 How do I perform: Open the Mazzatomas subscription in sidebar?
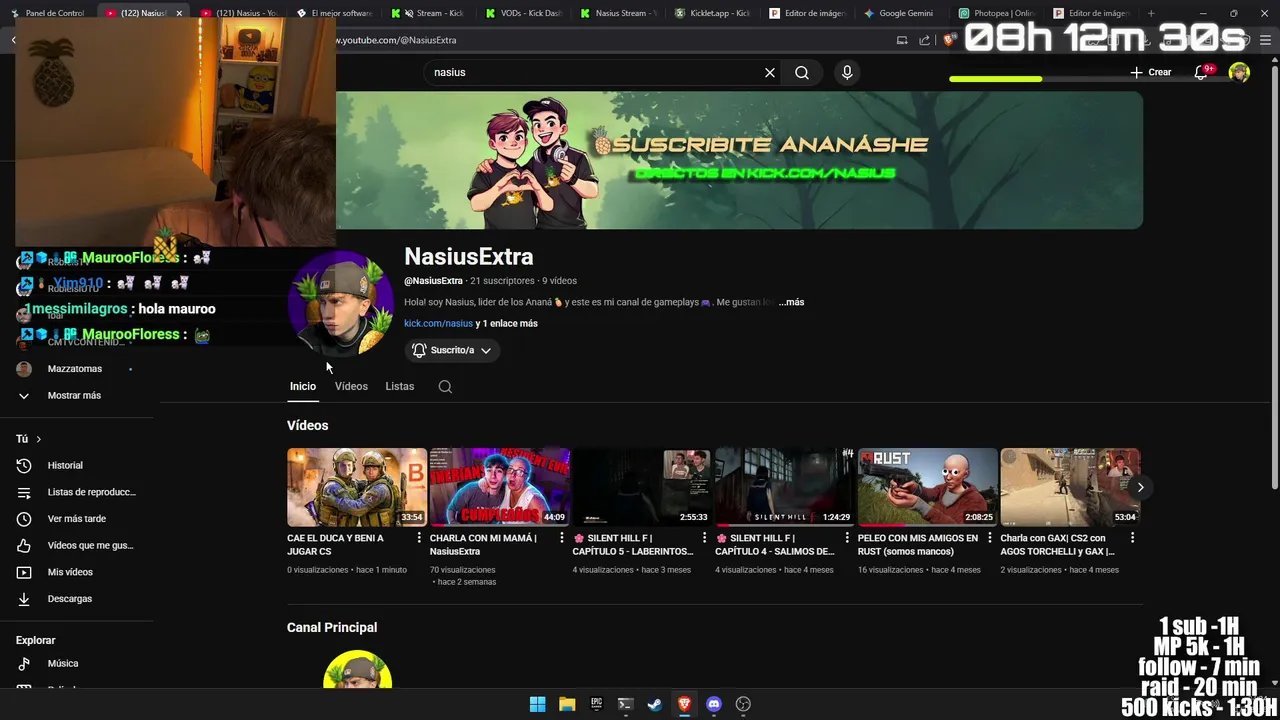75,369
